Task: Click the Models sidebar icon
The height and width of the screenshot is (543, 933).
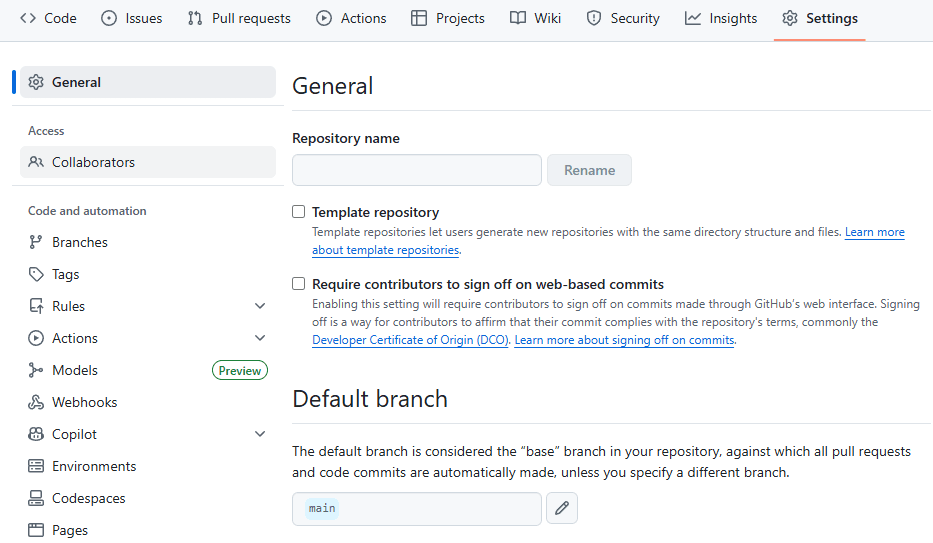Action: coord(36,371)
